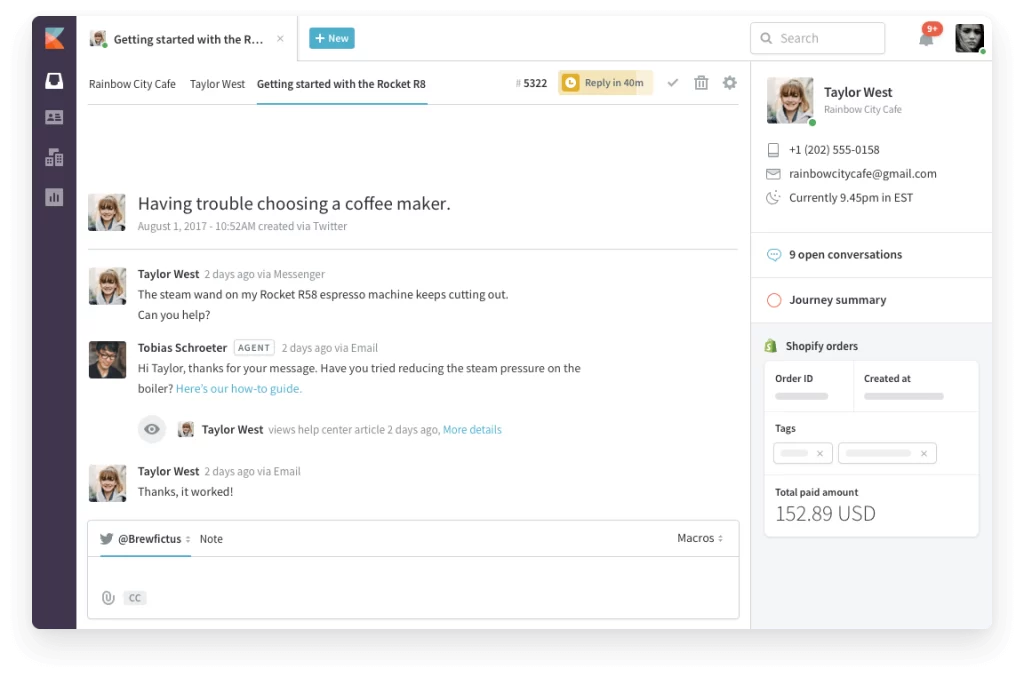Click the 'Reply in 40m' SLA badge
This screenshot has height=677, width=1024.
pyautogui.click(x=605, y=83)
